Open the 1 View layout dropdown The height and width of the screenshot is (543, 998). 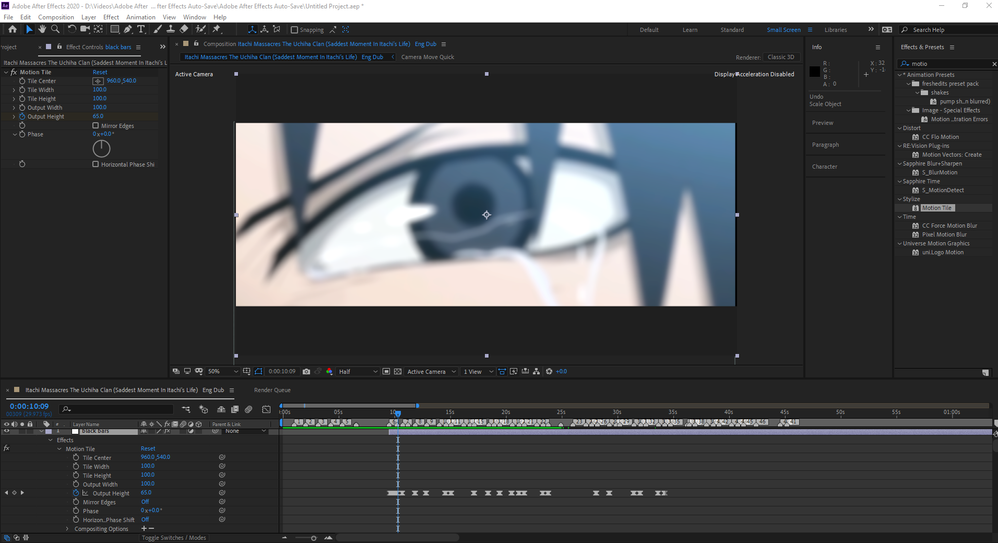(478, 371)
